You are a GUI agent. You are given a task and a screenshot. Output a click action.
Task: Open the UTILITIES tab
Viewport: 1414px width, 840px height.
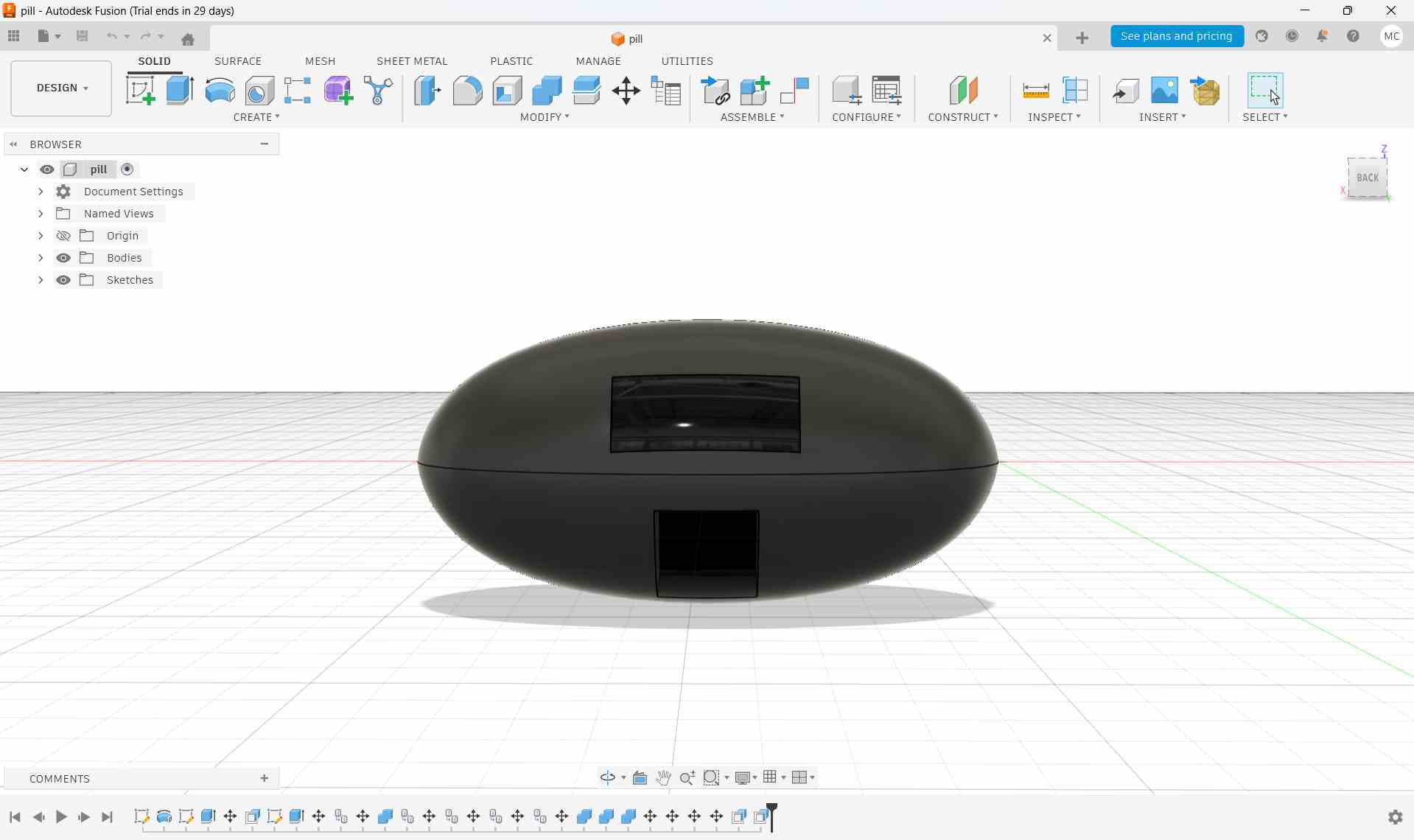click(687, 61)
